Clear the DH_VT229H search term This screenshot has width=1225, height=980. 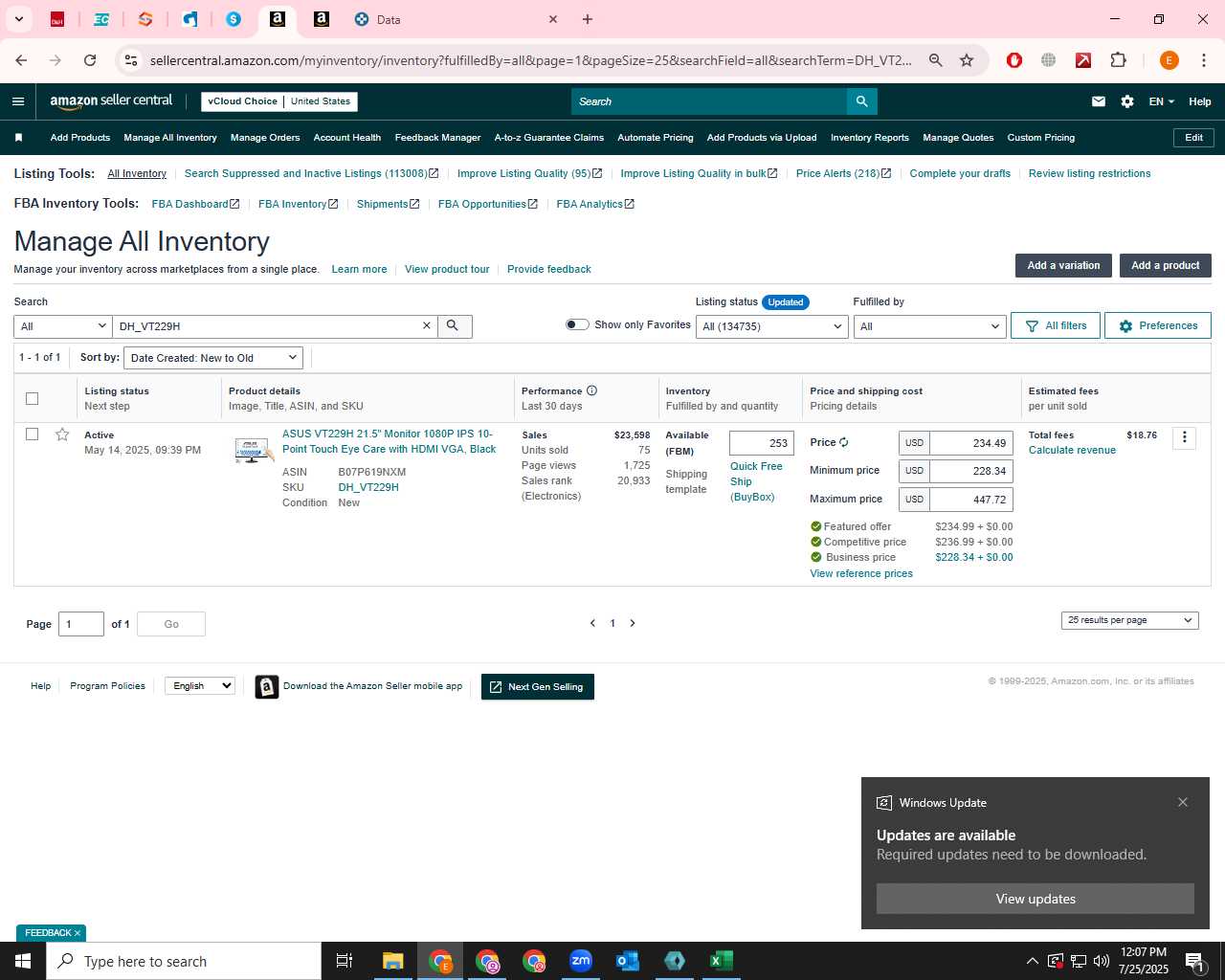[427, 326]
